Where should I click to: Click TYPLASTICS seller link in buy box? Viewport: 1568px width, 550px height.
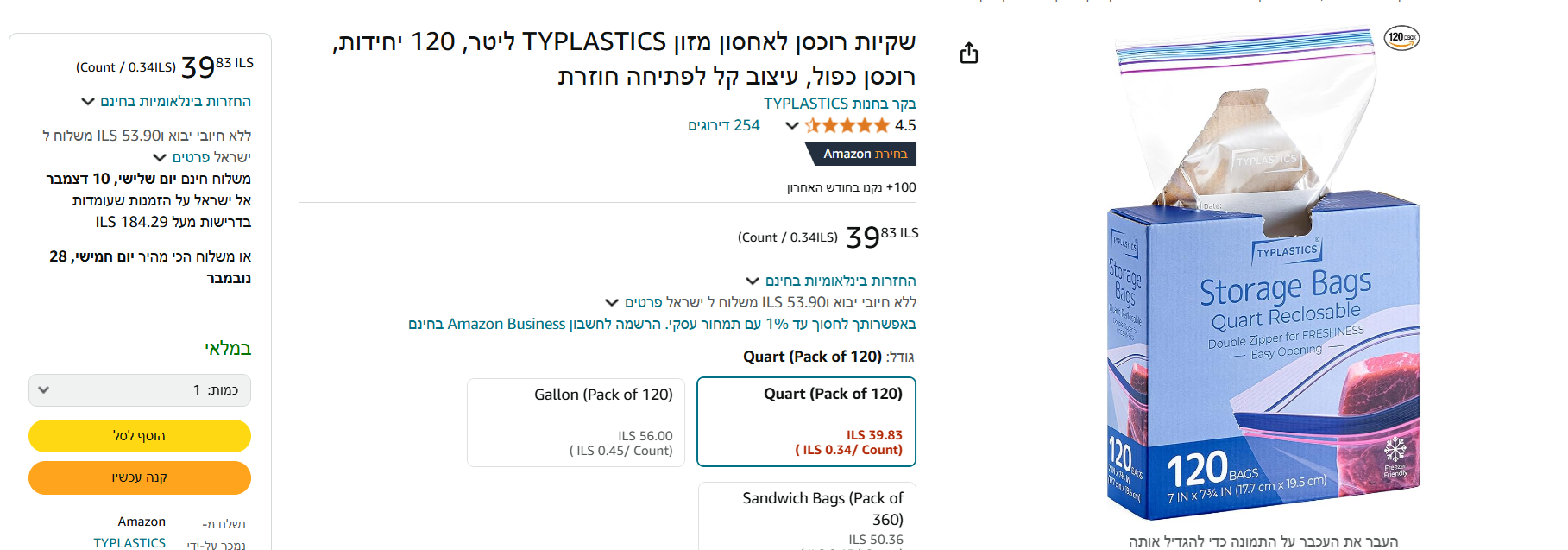pos(129,542)
